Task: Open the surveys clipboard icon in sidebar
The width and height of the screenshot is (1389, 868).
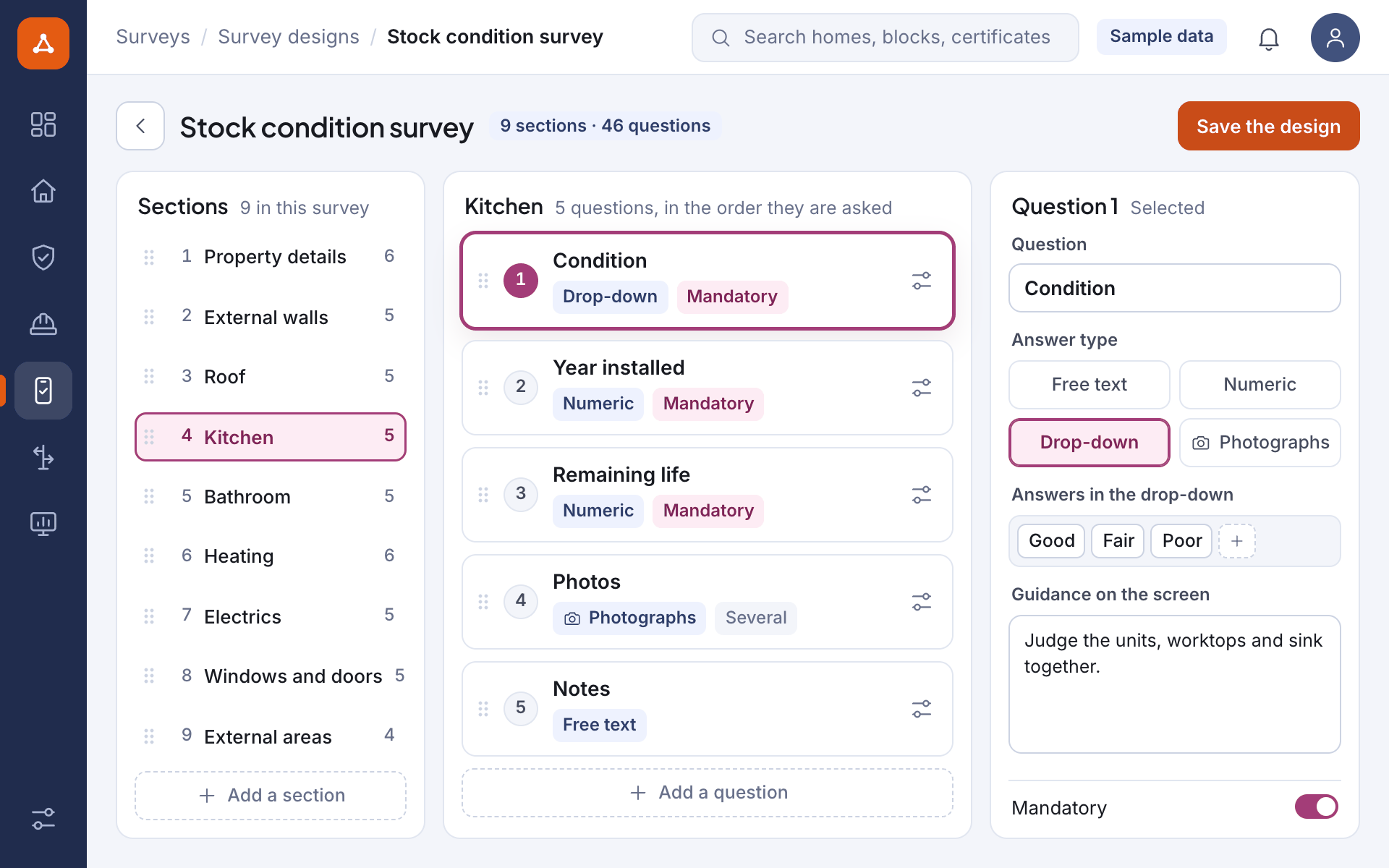Action: click(43, 391)
